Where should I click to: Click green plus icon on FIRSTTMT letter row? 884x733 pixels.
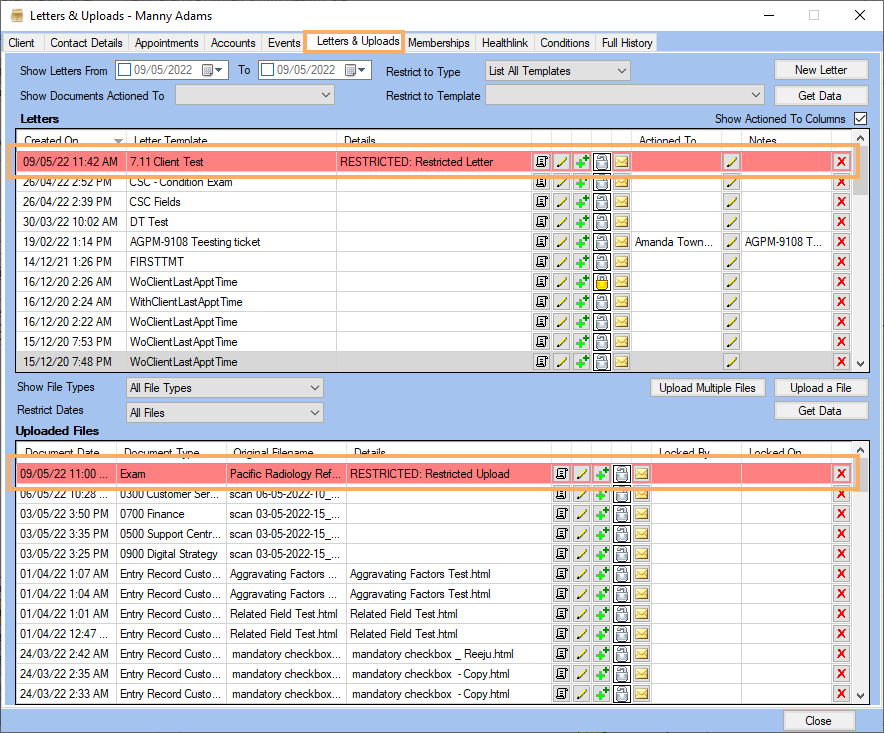coord(582,262)
